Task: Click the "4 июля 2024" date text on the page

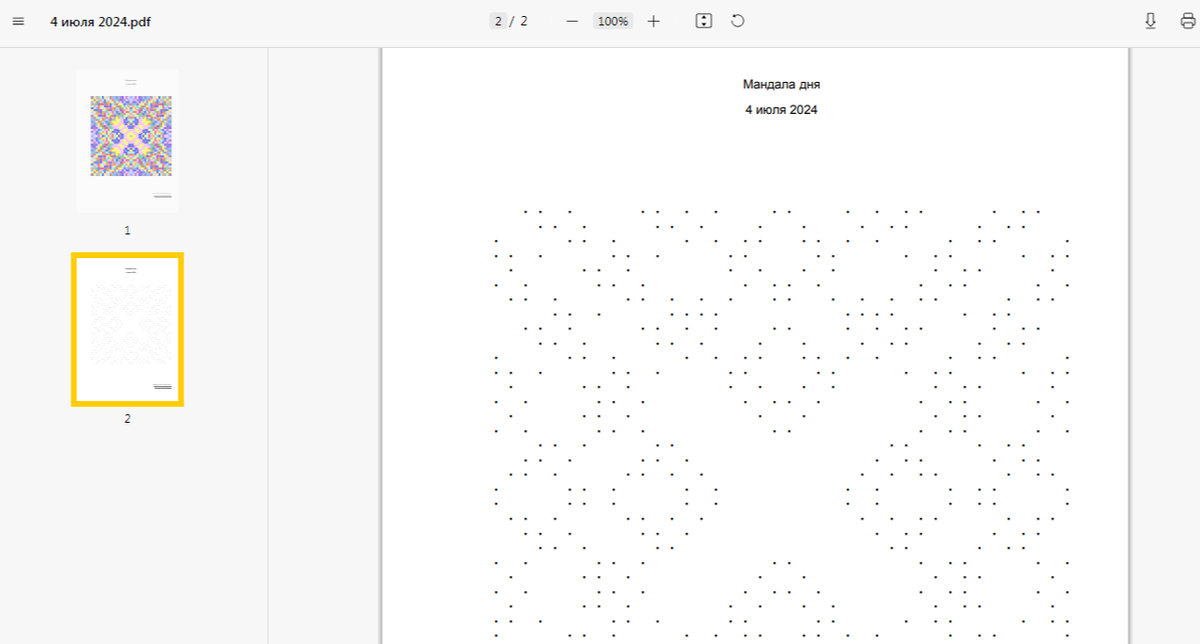Action: (x=781, y=110)
